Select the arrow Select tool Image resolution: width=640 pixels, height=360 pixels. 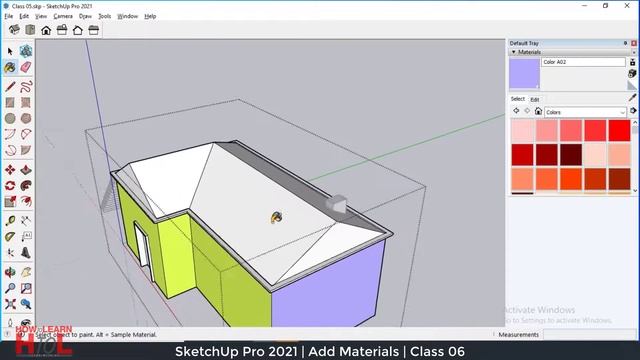click(x=10, y=51)
